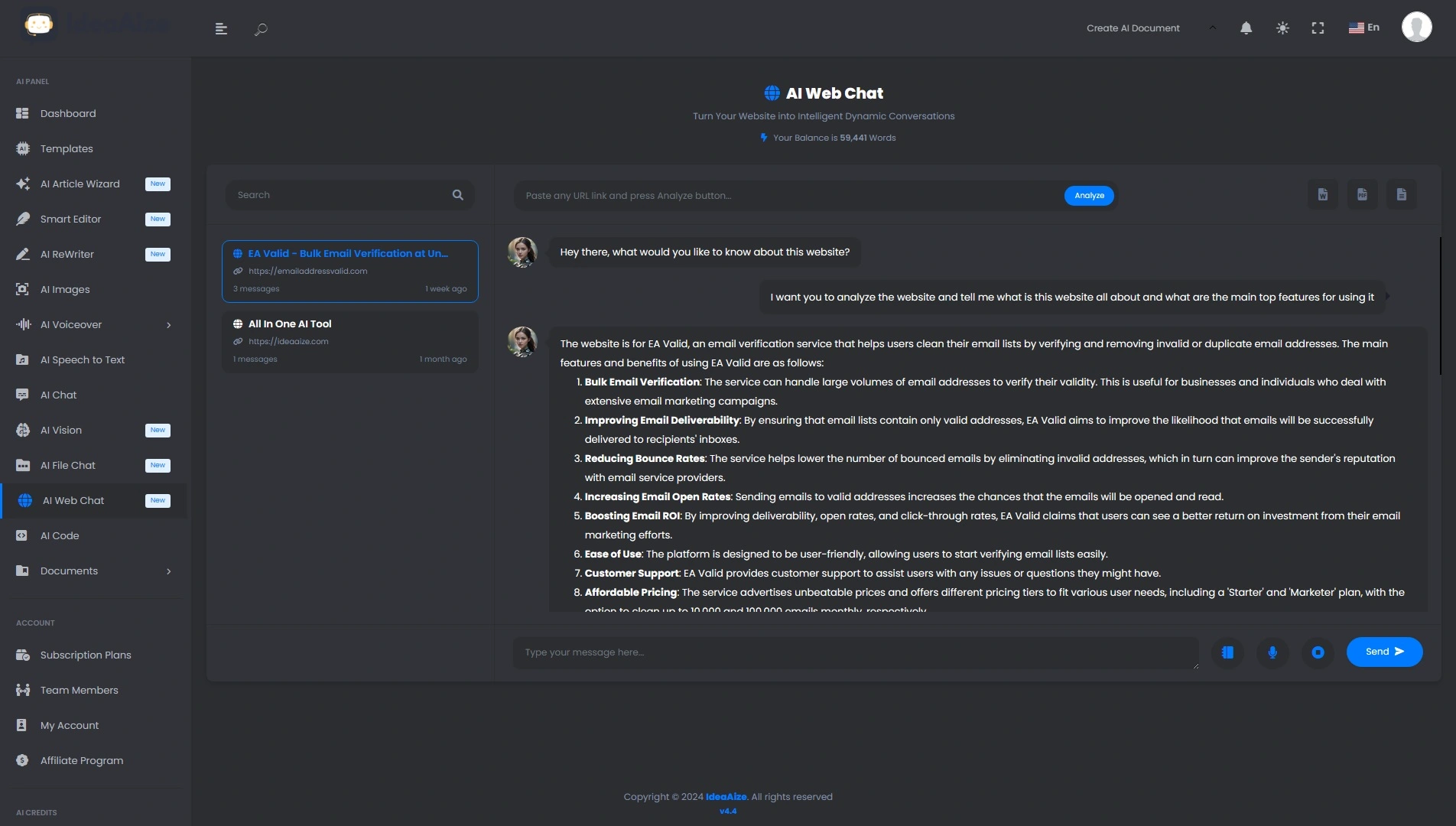The image size is (1456, 826).
Task: Open notifications via the bell icon
Action: [x=1246, y=28]
